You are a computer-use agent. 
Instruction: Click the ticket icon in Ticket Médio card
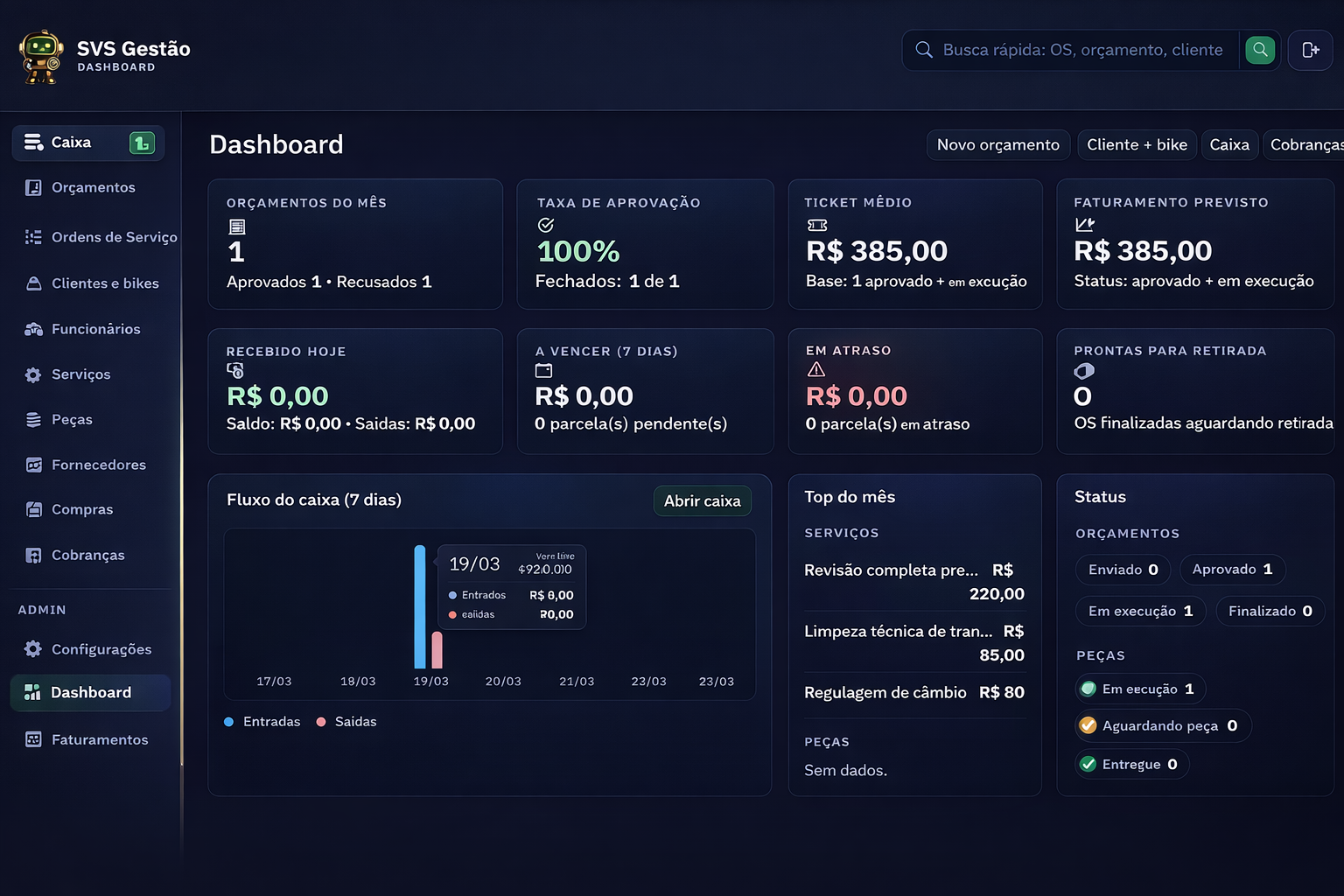(817, 226)
